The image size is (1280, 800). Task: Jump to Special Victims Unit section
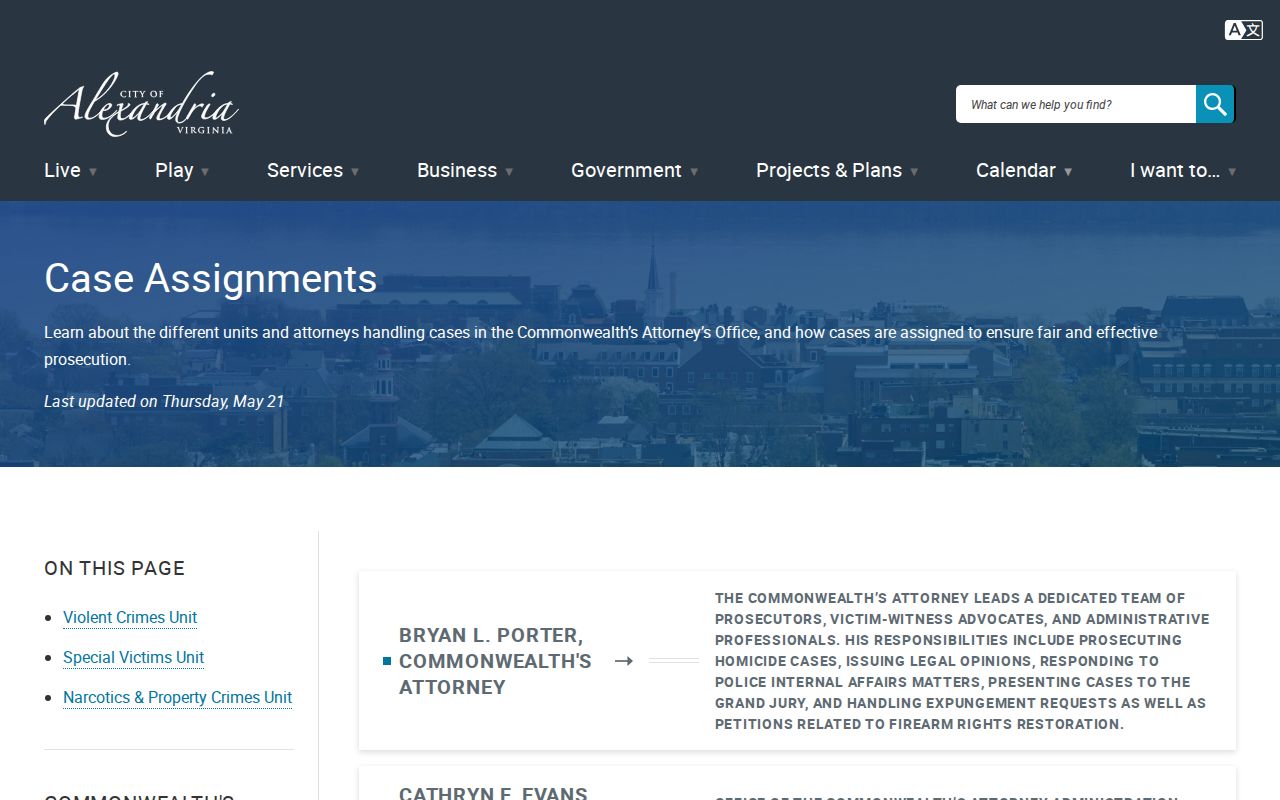133,657
